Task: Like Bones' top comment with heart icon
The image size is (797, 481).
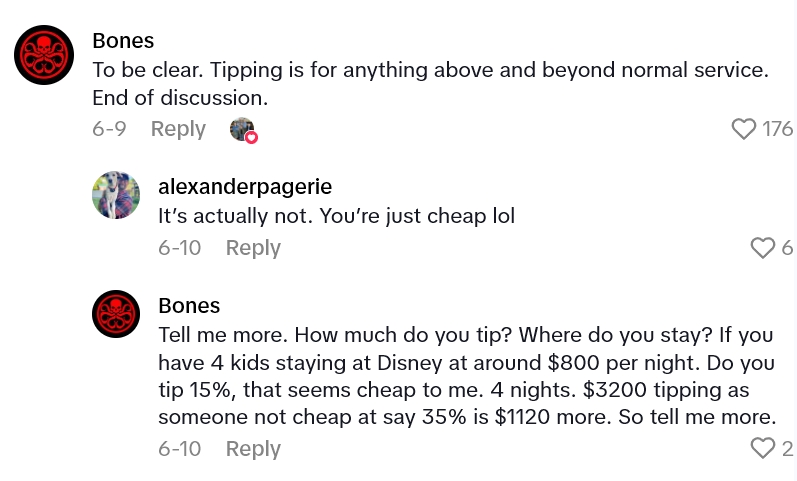Action: [743, 129]
